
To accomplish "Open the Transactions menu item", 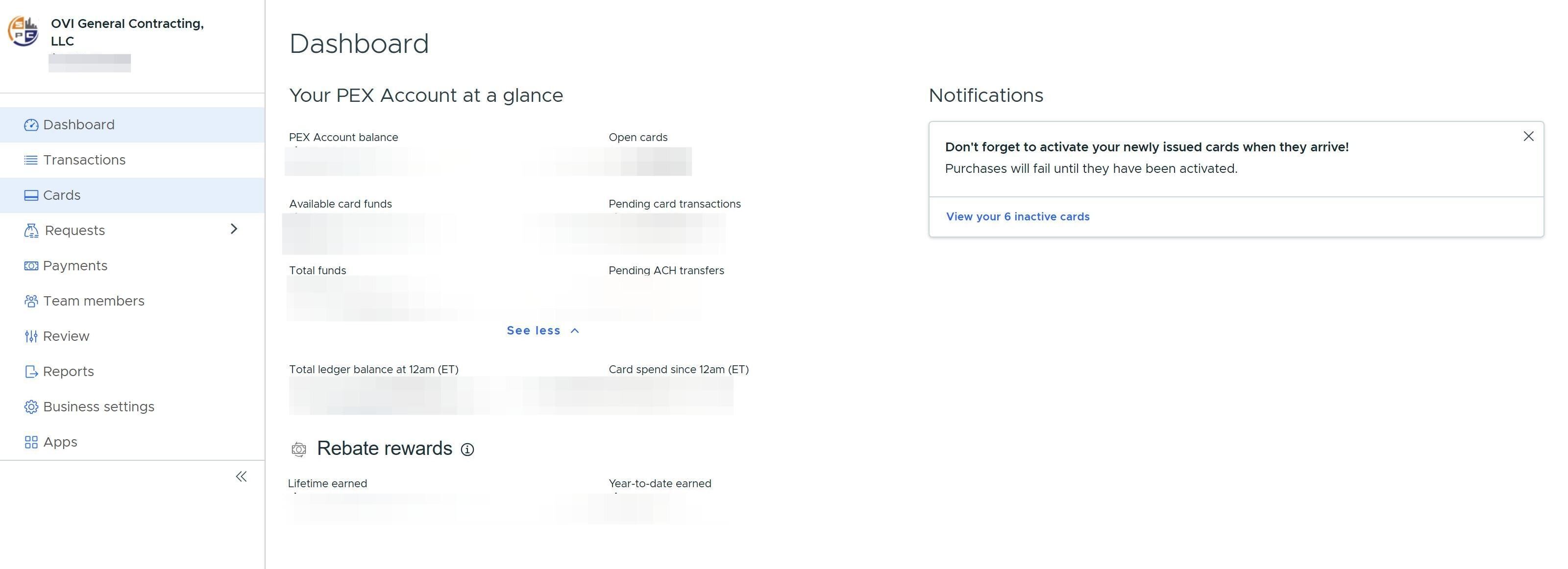I will click(x=84, y=160).
